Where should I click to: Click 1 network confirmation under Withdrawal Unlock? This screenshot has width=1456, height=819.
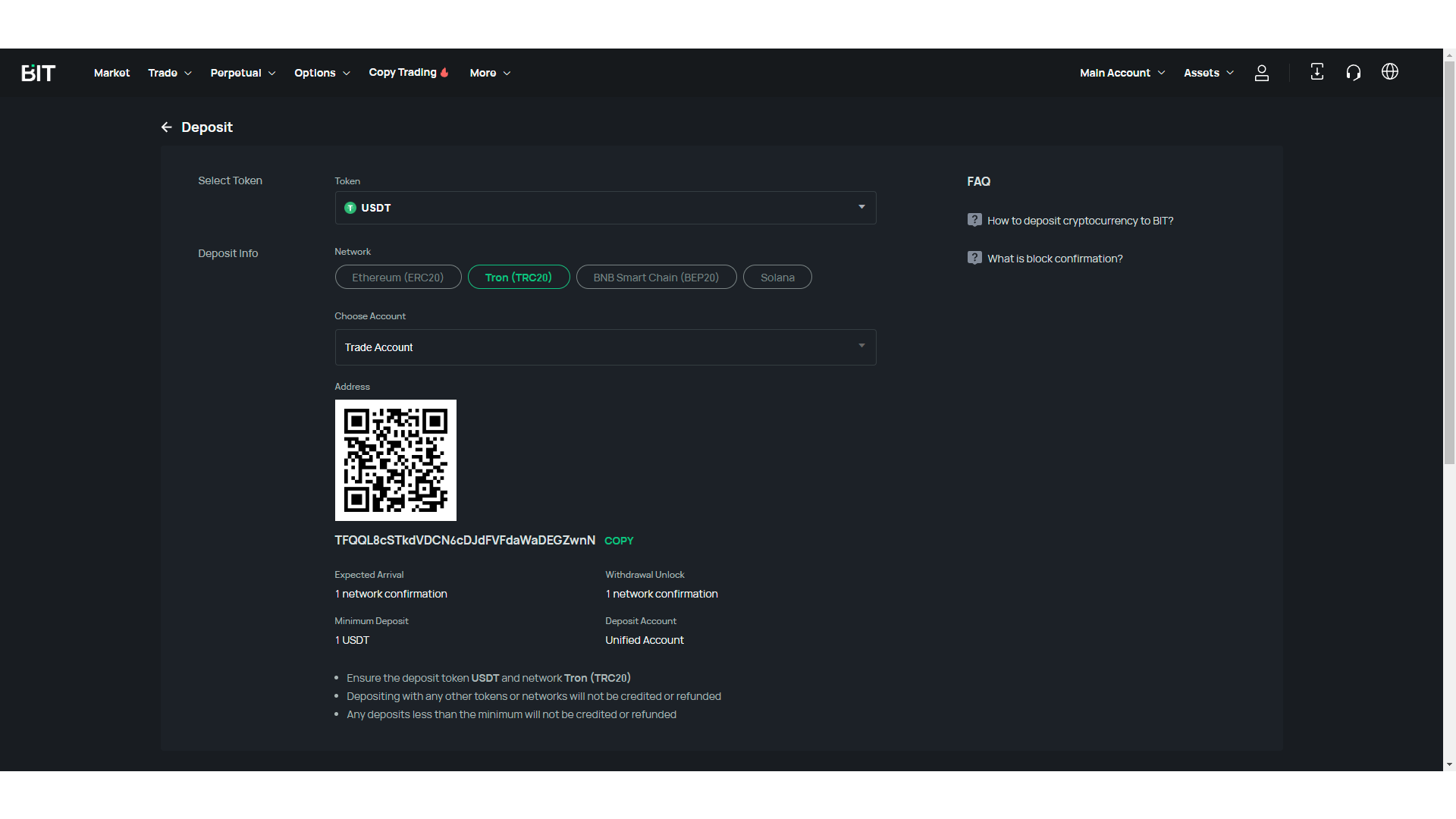tap(661, 594)
